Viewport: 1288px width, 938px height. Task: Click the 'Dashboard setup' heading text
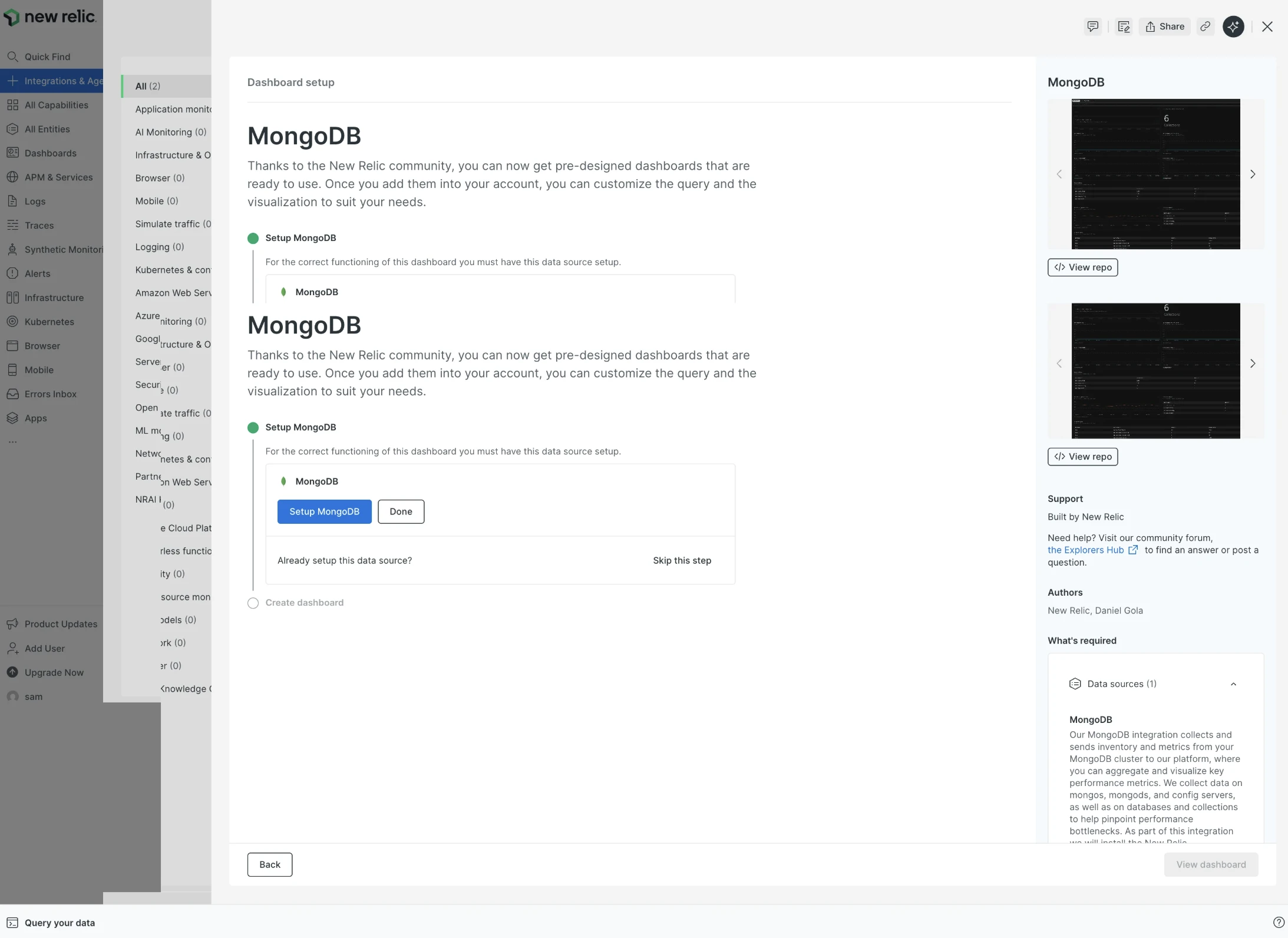(291, 82)
